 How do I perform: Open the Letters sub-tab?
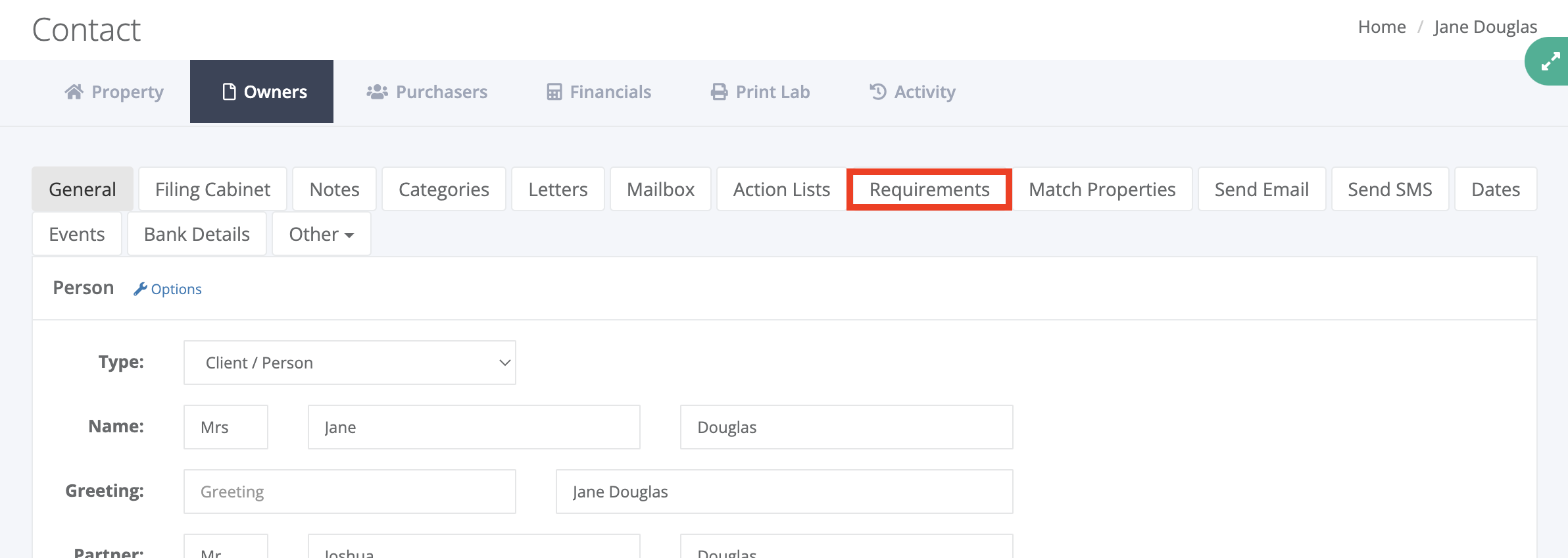[558, 189]
